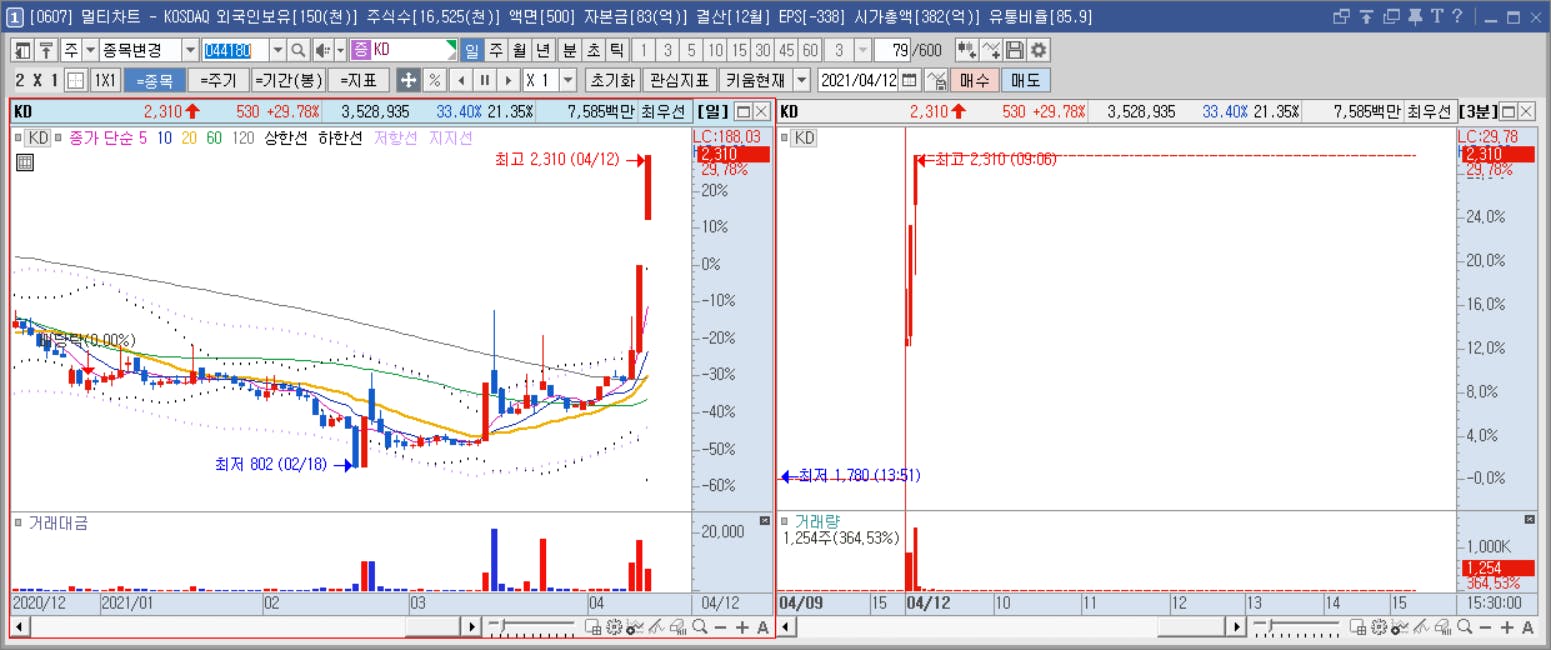1551x650 pixels.
Task: Open the X 1 speed dropdown
Action: (568, 80)
